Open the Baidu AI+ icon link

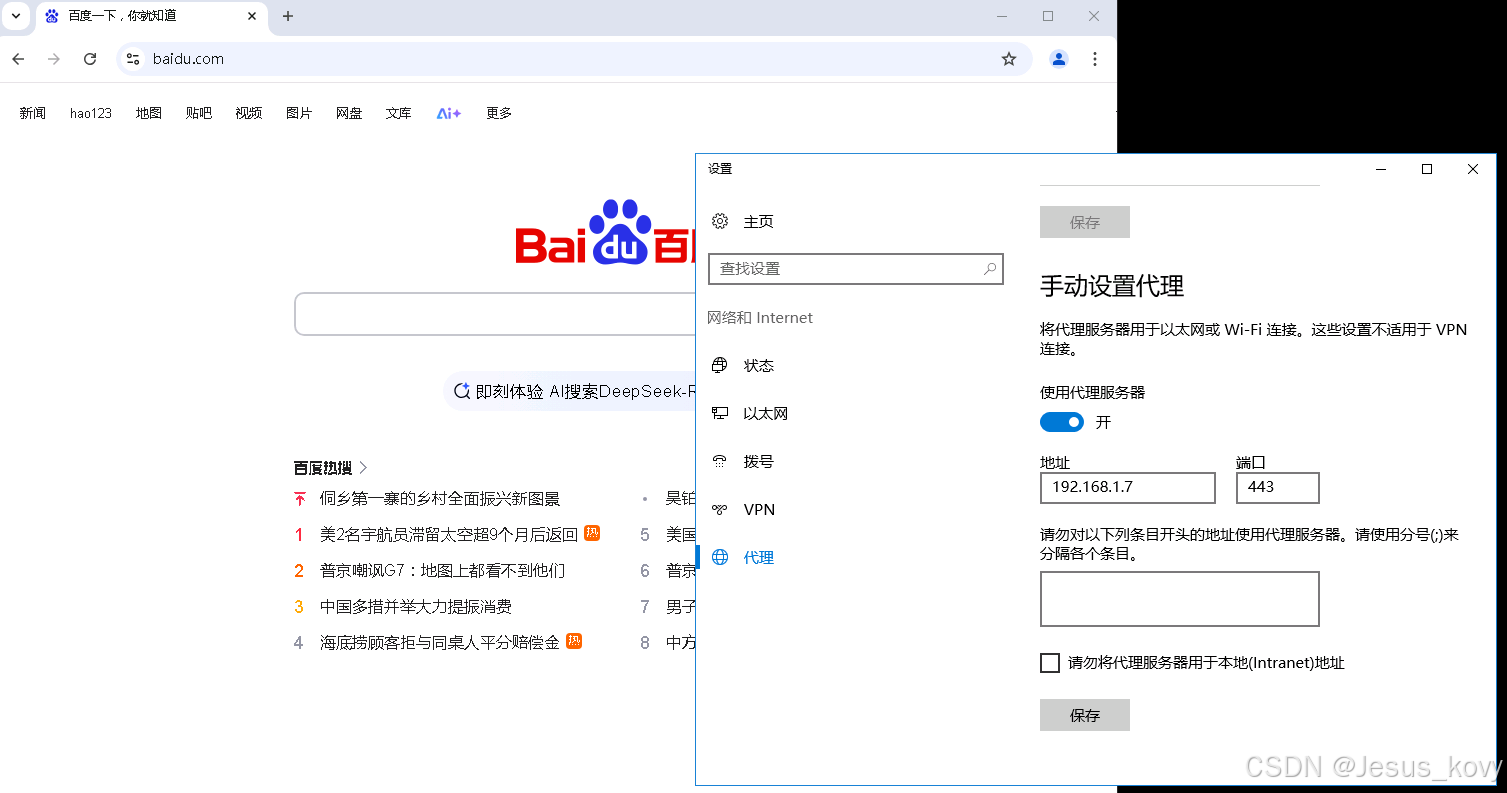click(449, 113)
